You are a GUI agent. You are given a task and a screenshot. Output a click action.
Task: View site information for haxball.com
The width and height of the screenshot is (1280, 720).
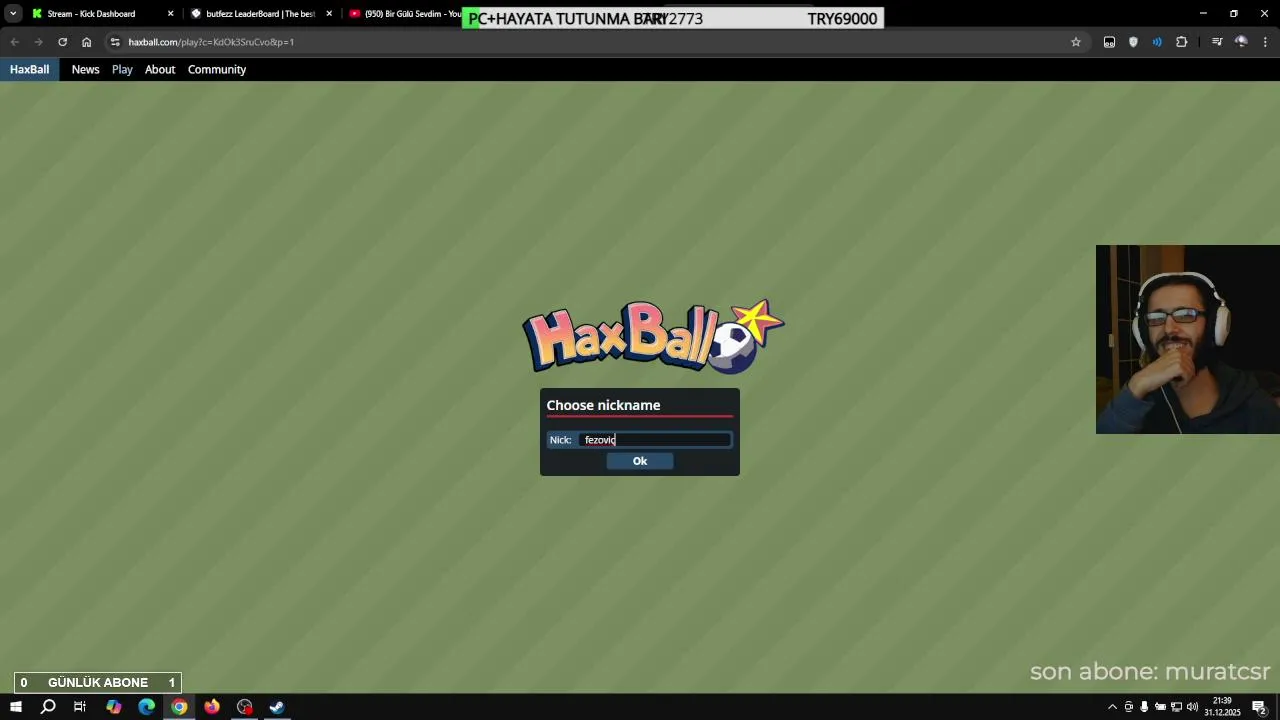click(x=115, y=42)
